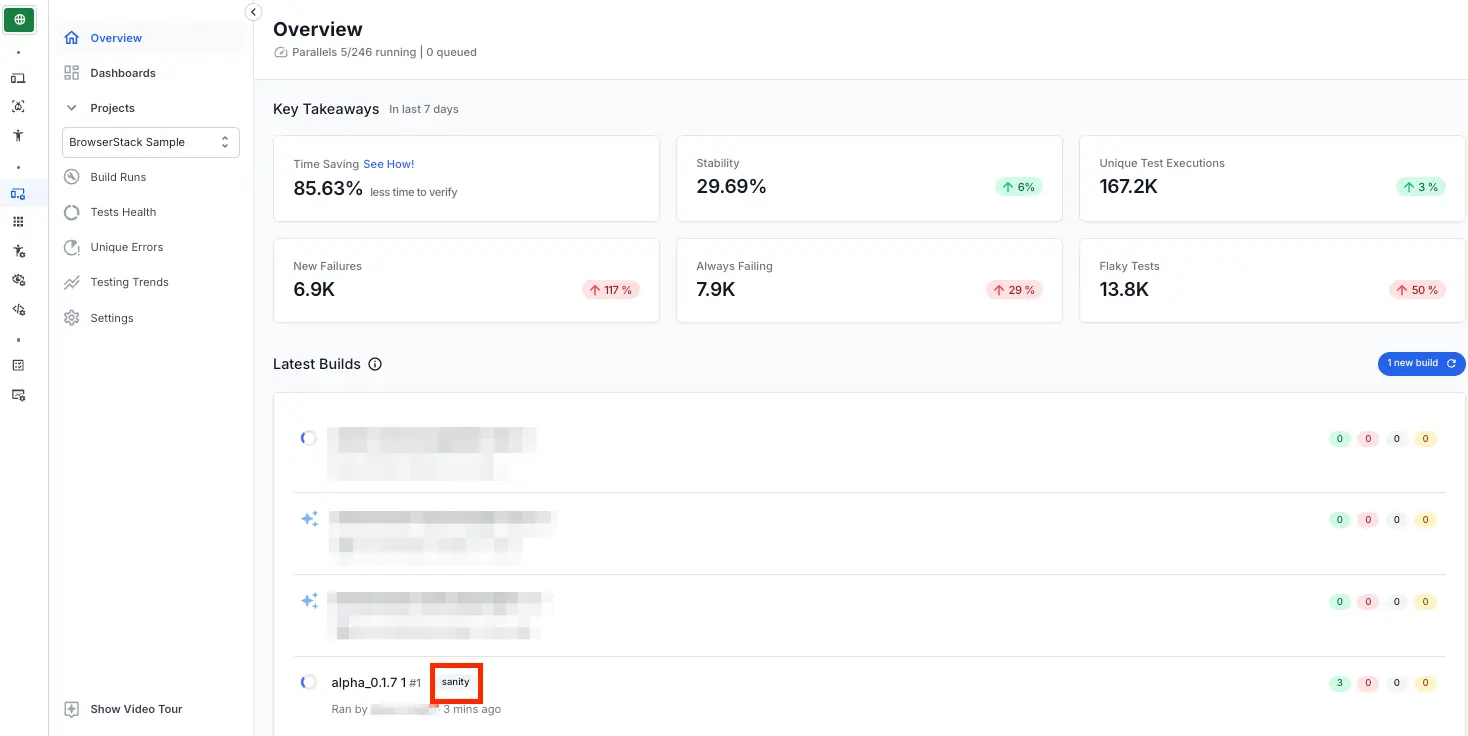Click Show Video Tour
Screen dimensions: 1468x736
click(136, 709)
